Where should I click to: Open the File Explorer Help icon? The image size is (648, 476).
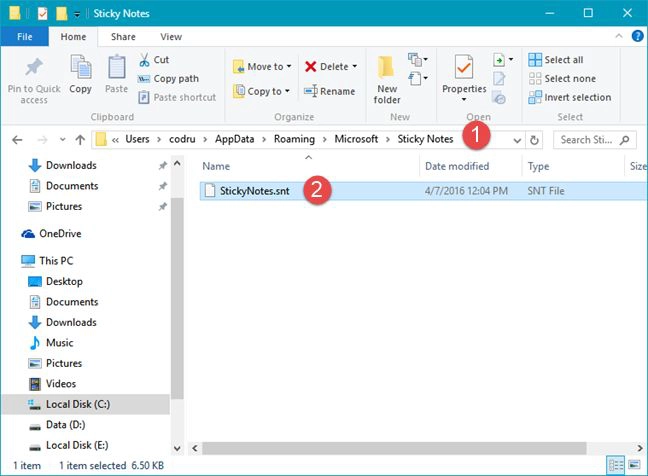point(638,36)
